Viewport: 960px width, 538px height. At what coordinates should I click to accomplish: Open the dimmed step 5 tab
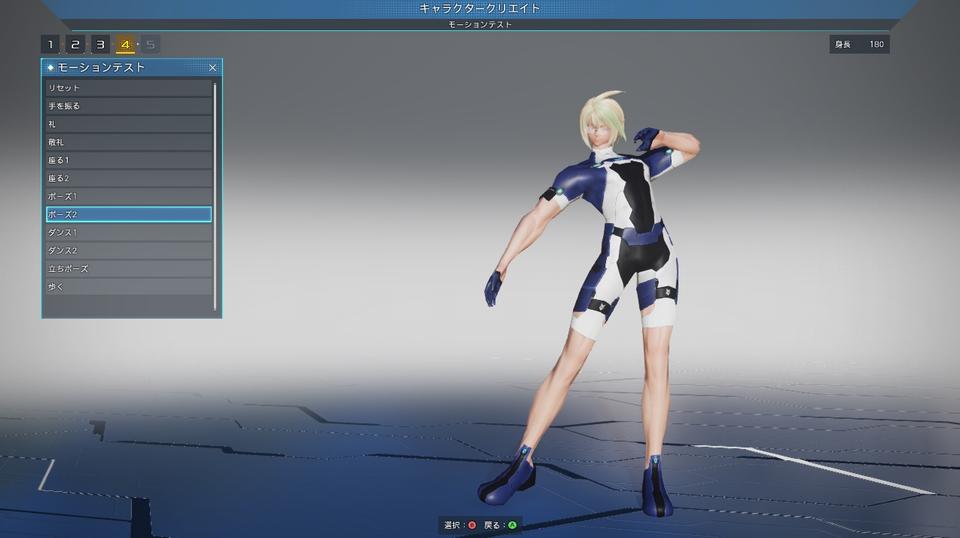[150, 44]
